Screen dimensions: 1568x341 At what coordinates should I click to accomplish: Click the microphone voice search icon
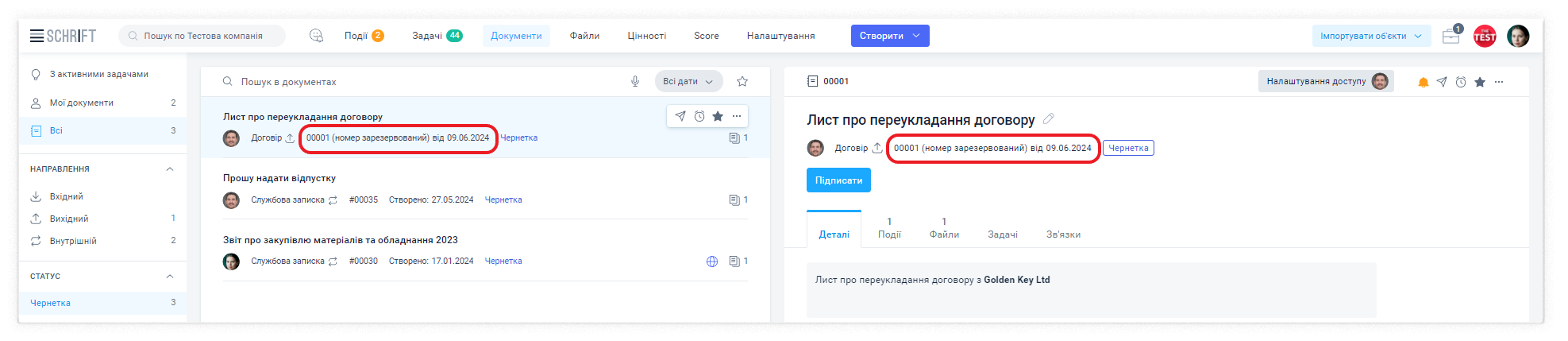coord(635,81)
